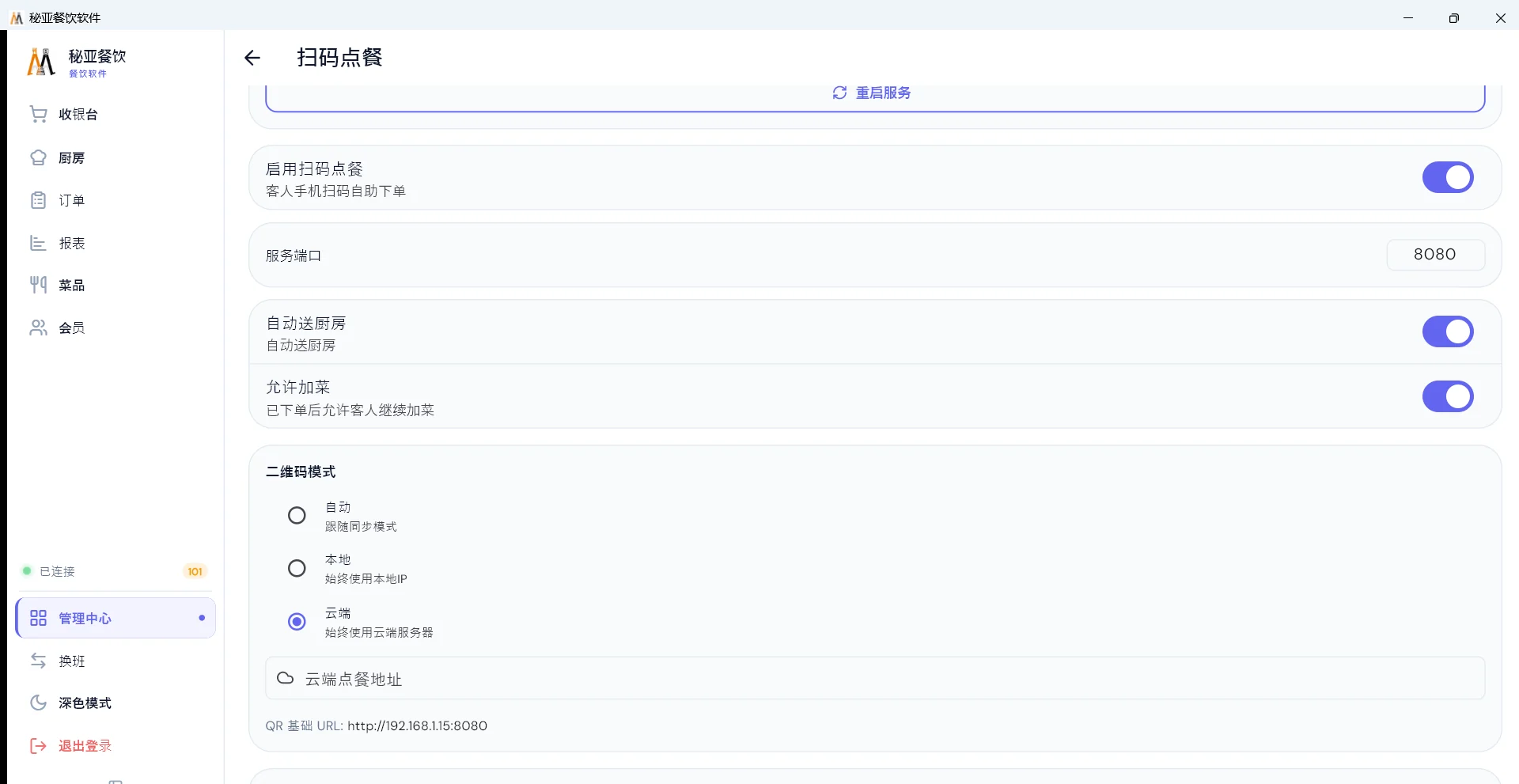Click the 服务端口 field showing 8080
This screenshot has width=1519, height=784.
tap(1435, 254)
